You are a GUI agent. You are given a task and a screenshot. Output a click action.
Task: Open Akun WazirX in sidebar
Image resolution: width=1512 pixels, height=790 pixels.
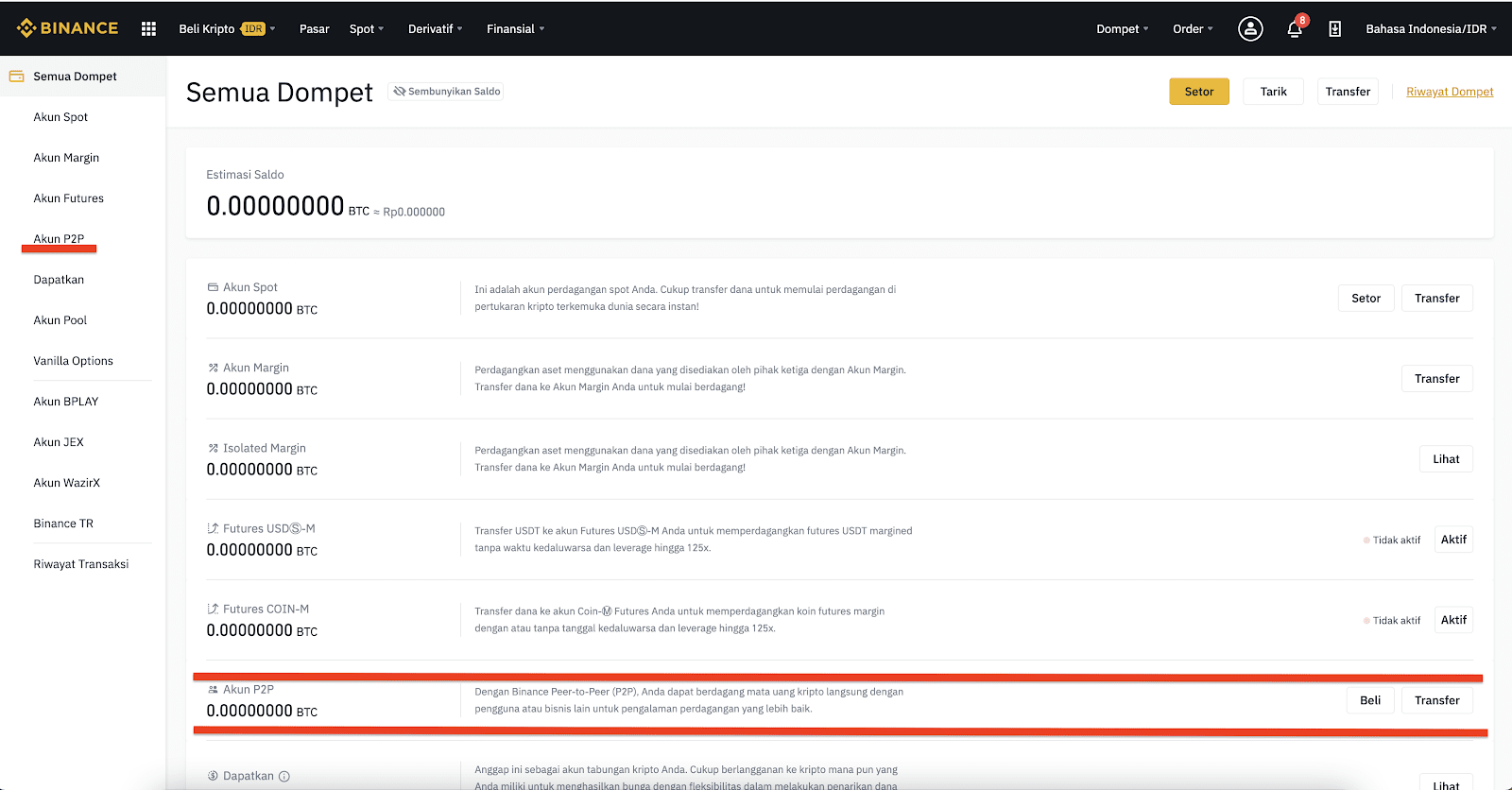(x=66, y=483)
